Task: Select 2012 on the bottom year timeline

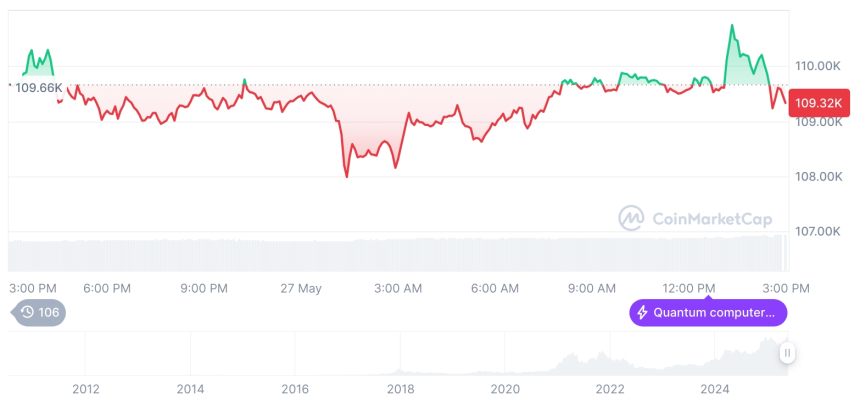Action: pyautogui.click(x=85, y=389)
